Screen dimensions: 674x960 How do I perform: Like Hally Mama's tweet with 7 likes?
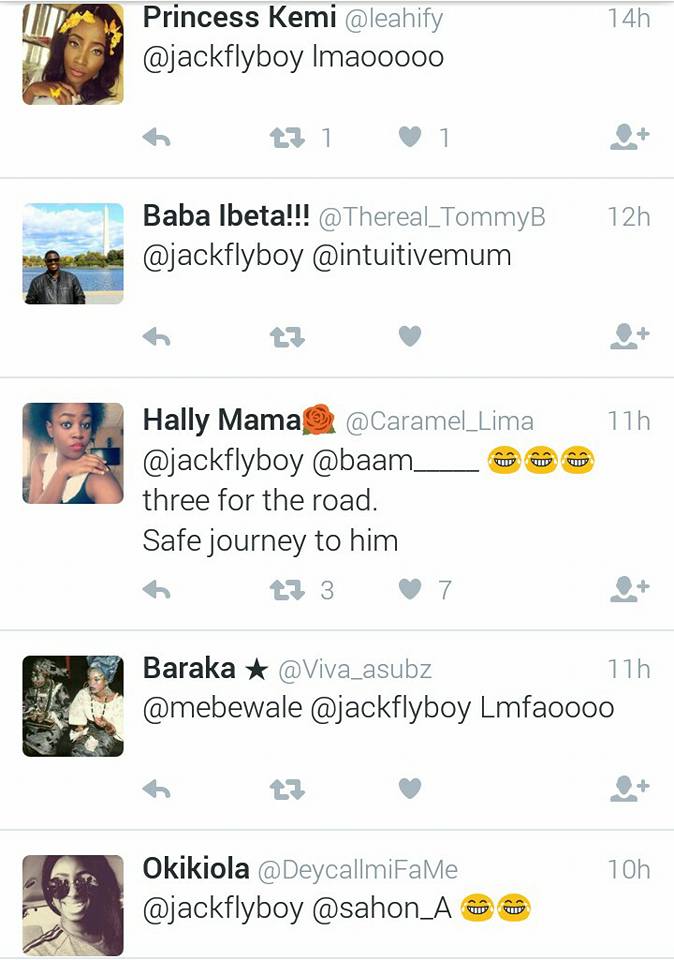(410, 590)
